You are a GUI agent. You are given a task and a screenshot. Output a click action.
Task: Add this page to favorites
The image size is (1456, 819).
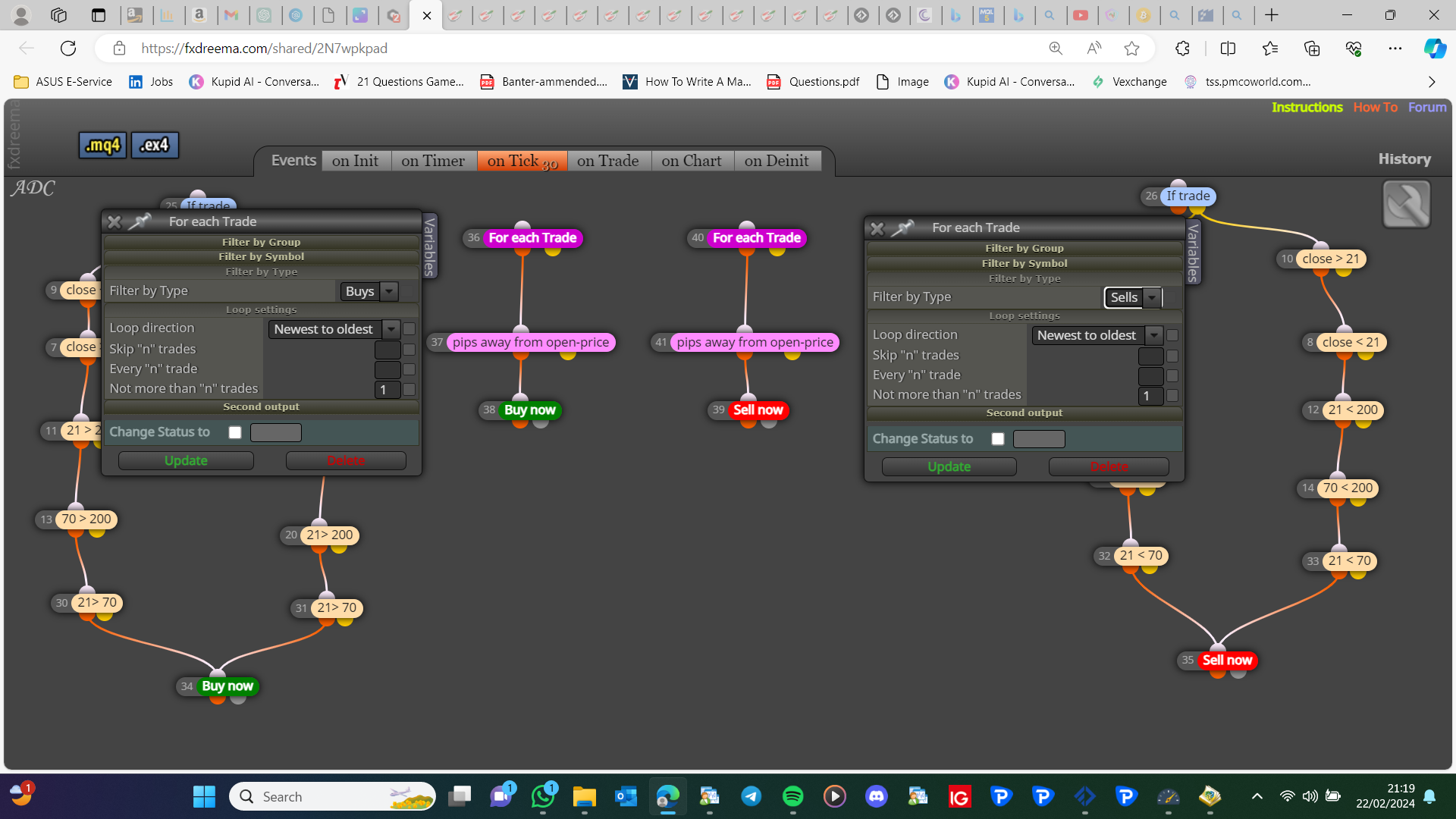pyautogui.click(x=1132, y=49)
